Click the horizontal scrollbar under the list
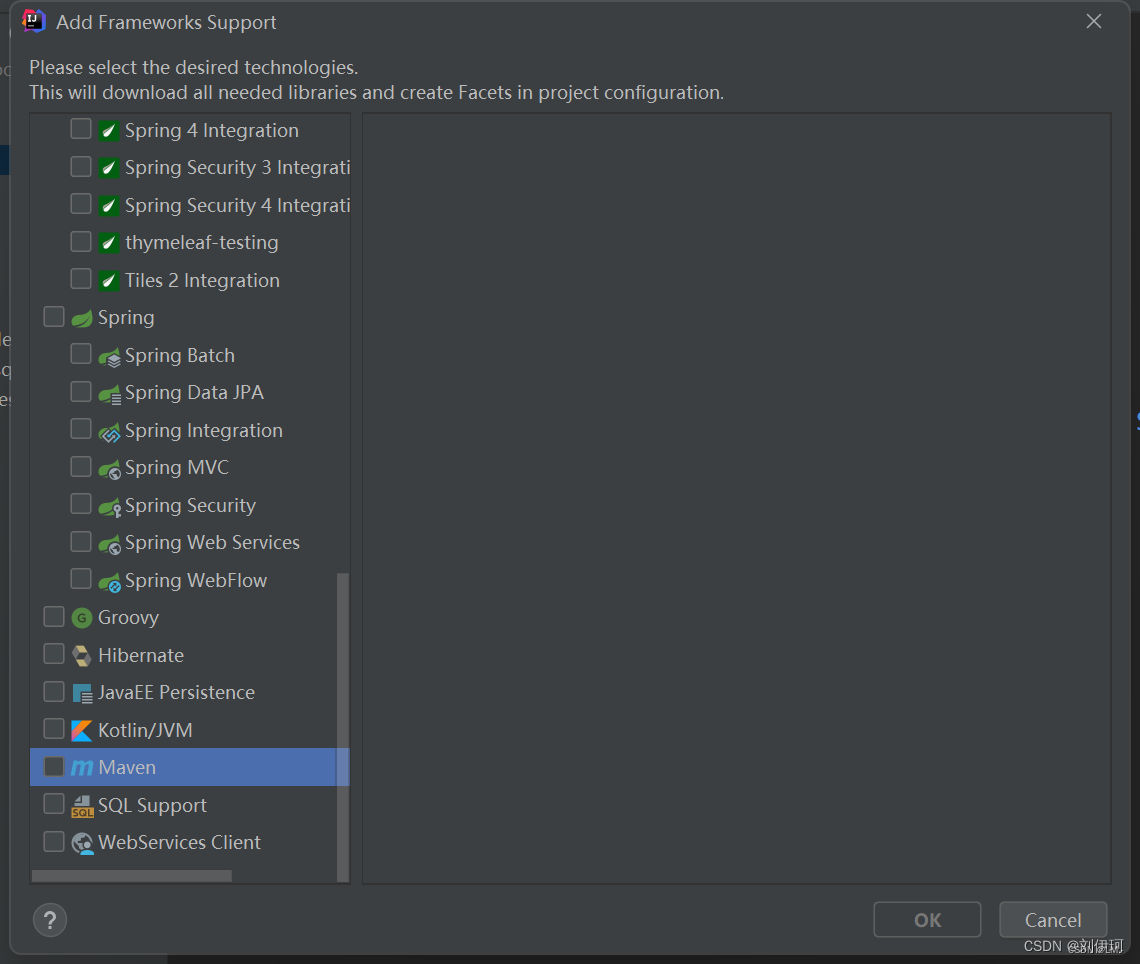The image size is (1140, 964). pyautogui.click(x=132, y=876)
